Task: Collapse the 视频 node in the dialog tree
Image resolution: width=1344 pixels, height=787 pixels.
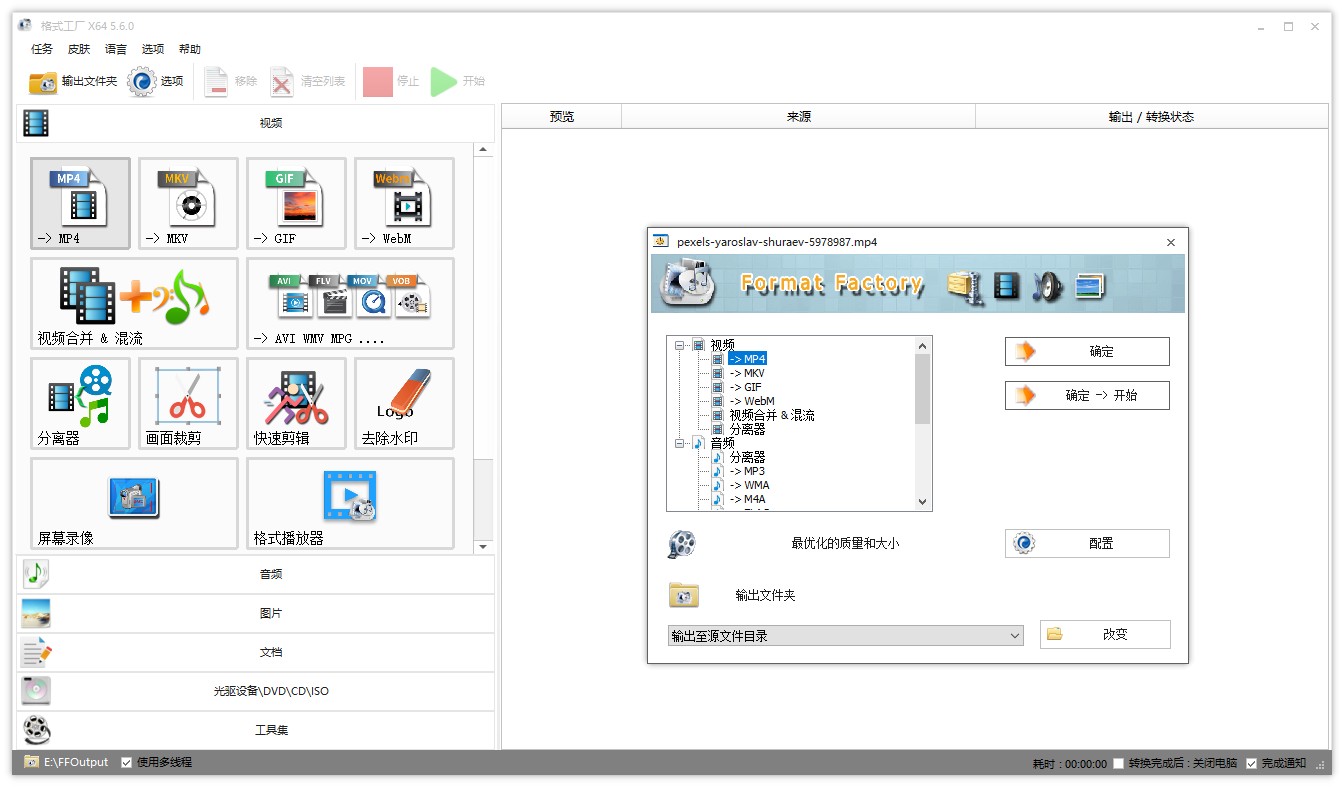Action: coord(680,345)
